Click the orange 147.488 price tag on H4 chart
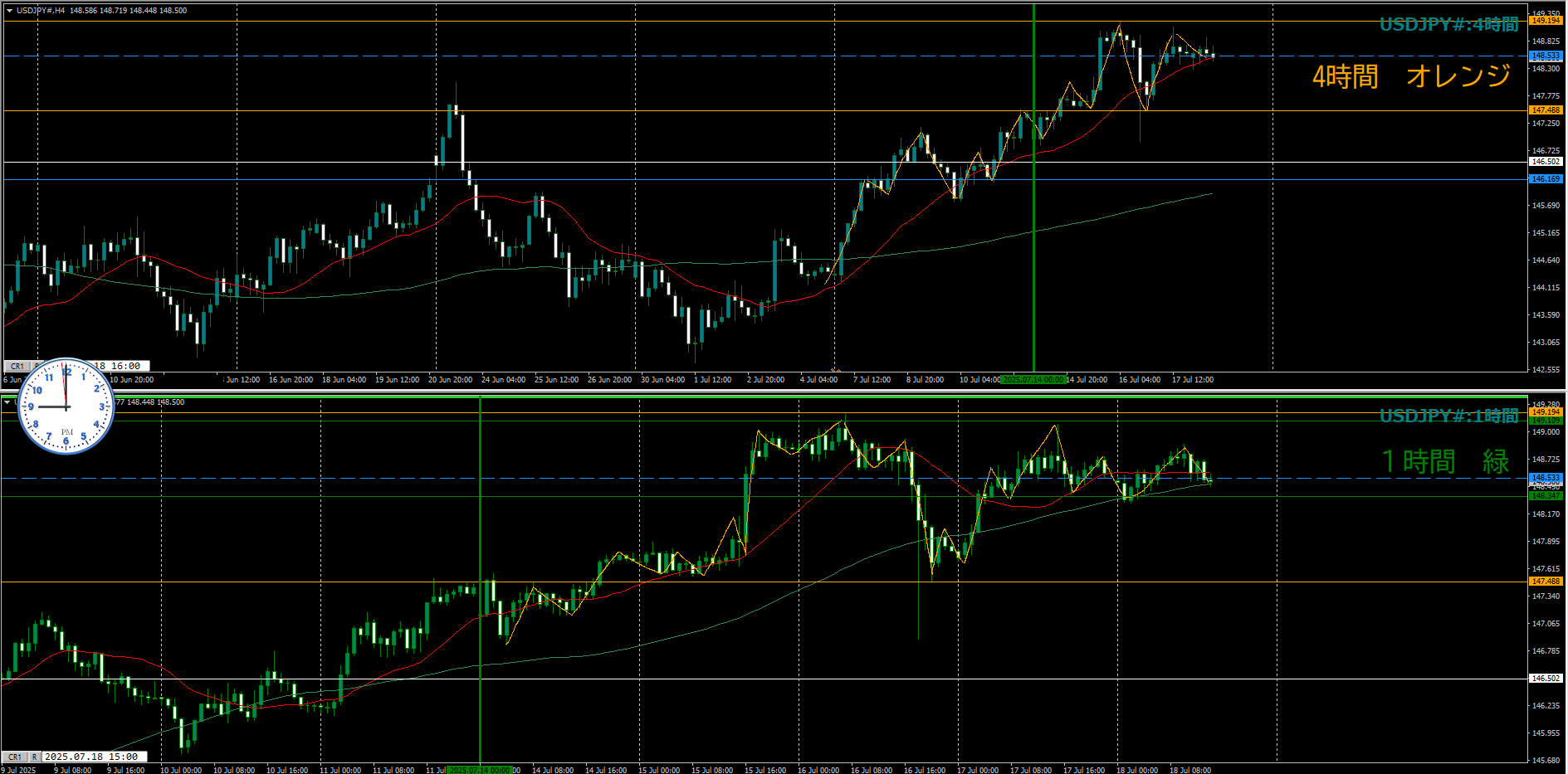Image resolution: width=1568 pixels, height=774 pixels. 1546,110
